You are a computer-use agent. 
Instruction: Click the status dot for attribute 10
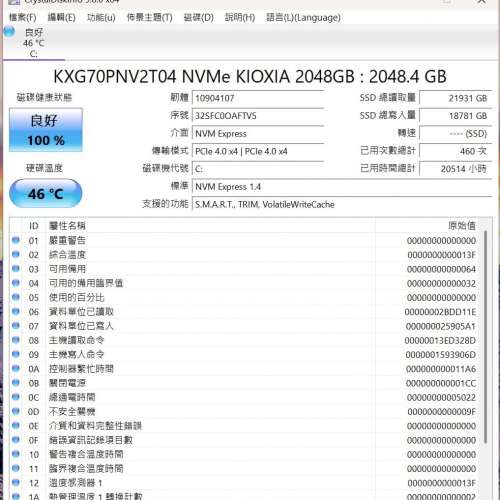point(16,454)
